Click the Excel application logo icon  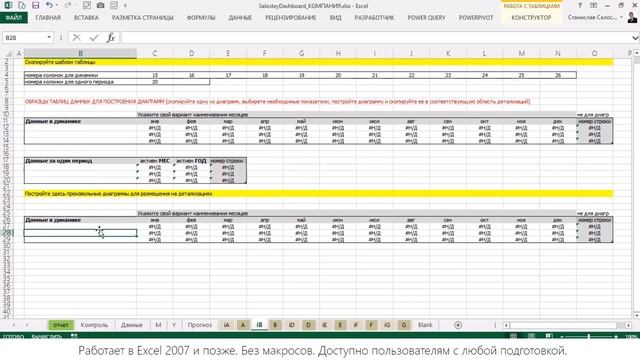pyautogui.click(x=8, y=5)
